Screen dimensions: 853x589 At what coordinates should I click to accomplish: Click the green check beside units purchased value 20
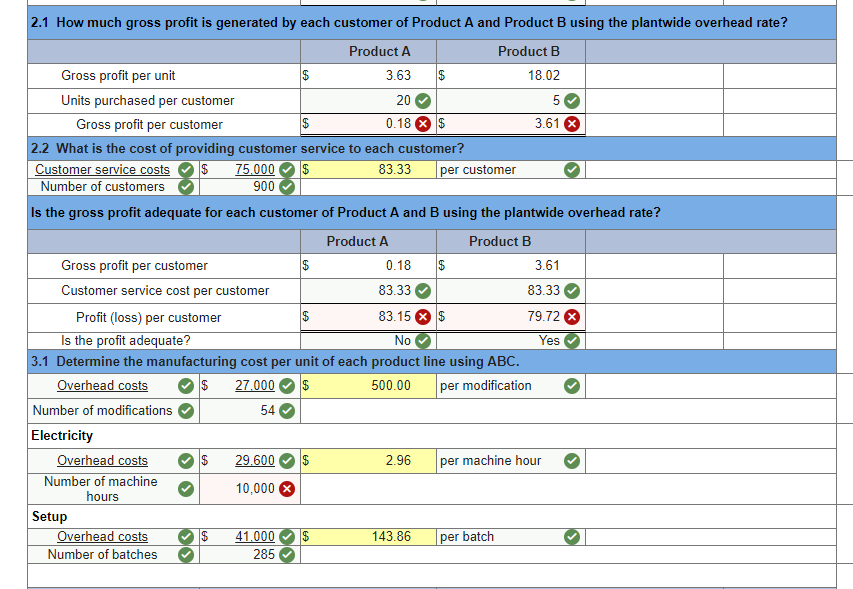[x=425, y=100]
